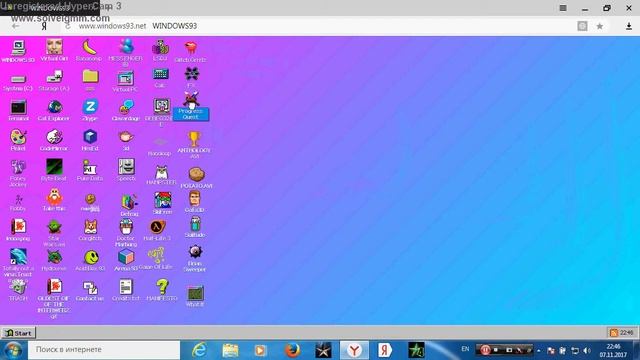Open the Cat Explorer globe icon
640x360 pixels.
(x=54, y=107)
